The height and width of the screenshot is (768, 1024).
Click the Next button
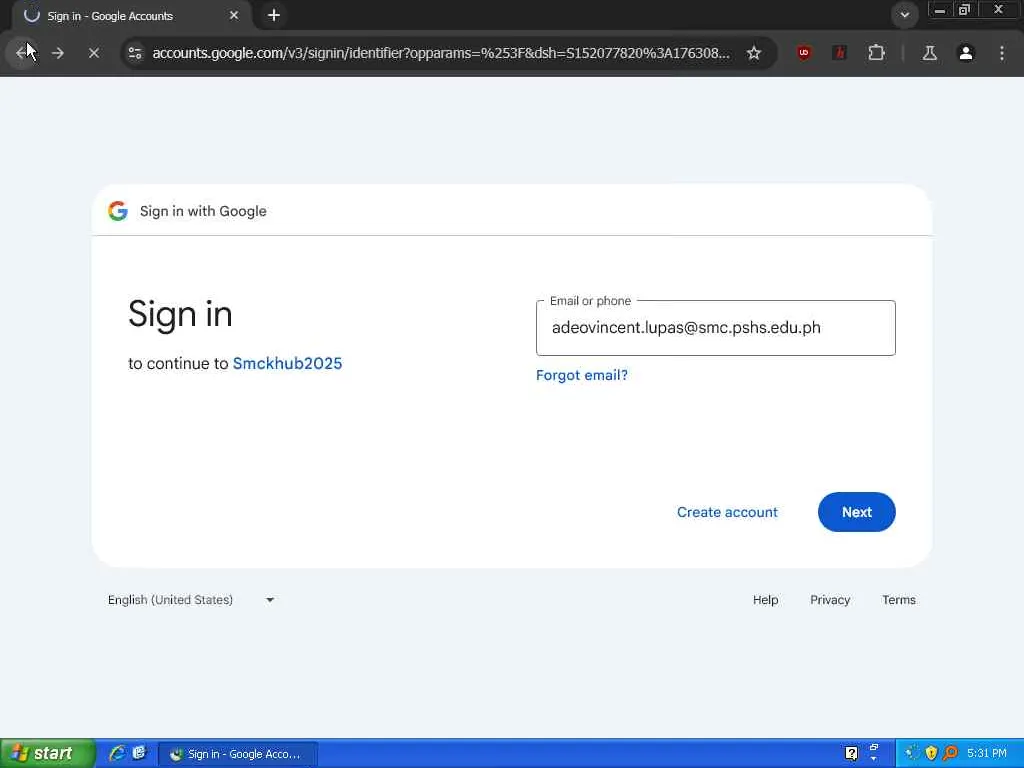point(856,512)
